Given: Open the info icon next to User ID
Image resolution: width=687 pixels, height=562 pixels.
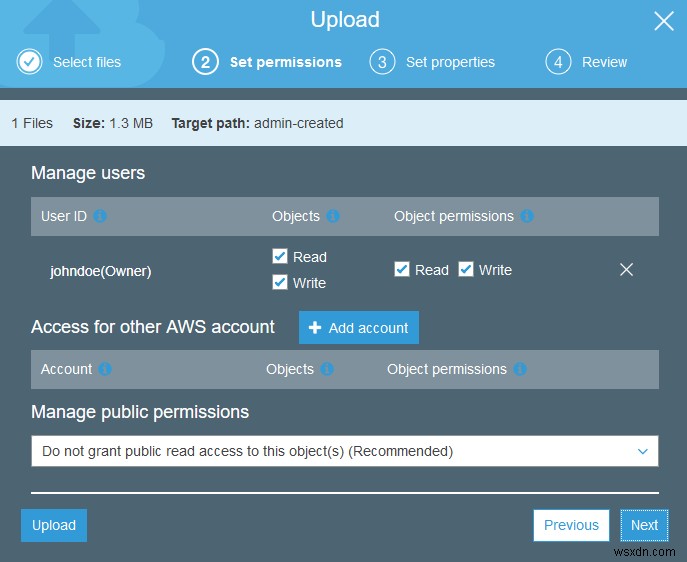Looking at the screenshot, I should coord(100,216).
